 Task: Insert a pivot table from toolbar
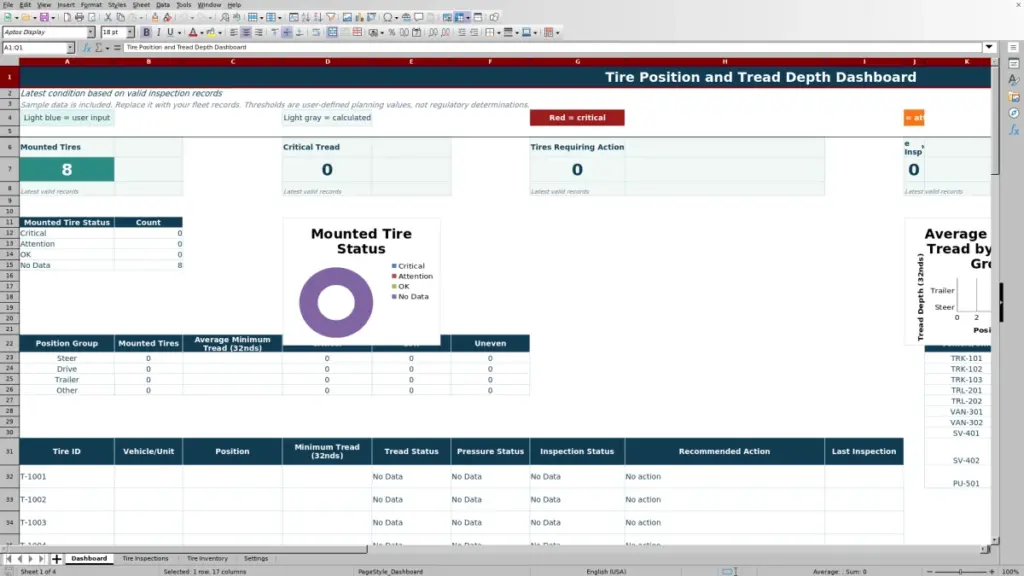tap(372, 17)
